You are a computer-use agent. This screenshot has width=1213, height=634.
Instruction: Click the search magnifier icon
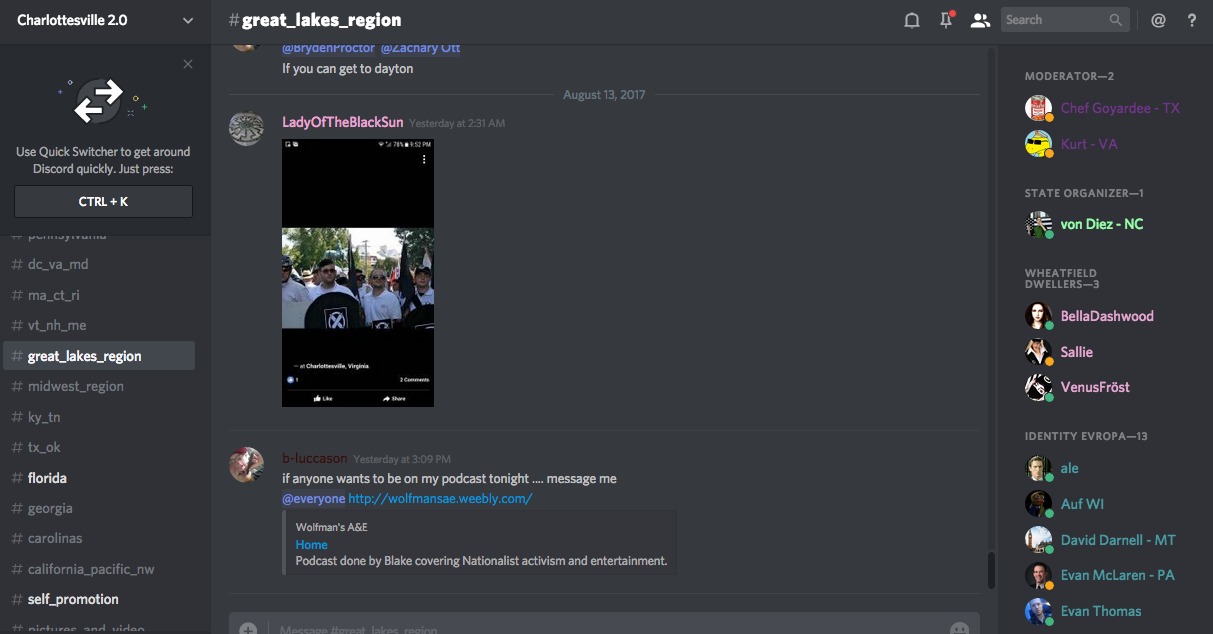click(1116, 20)
